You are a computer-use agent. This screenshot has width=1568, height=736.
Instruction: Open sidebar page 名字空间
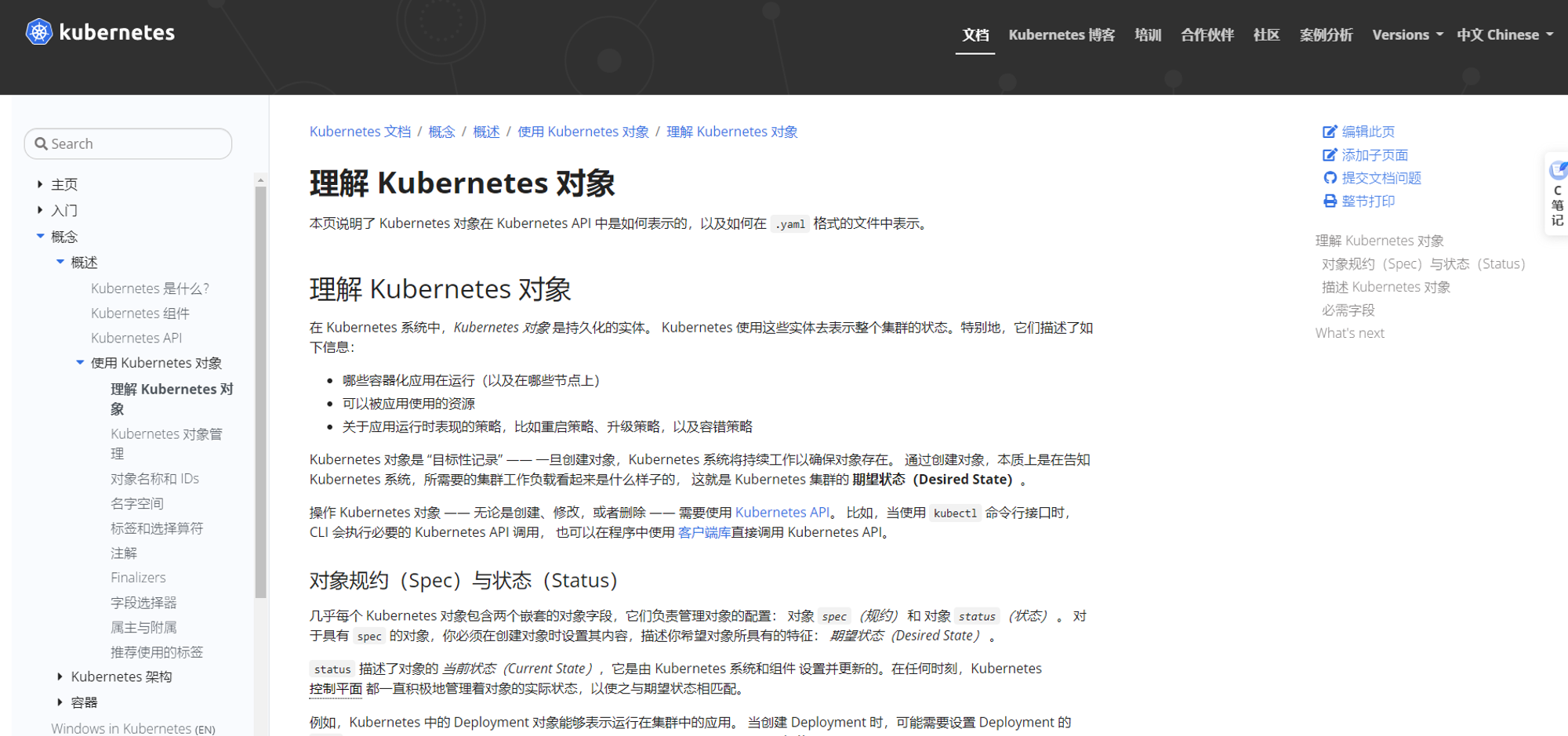coord(137,503)
